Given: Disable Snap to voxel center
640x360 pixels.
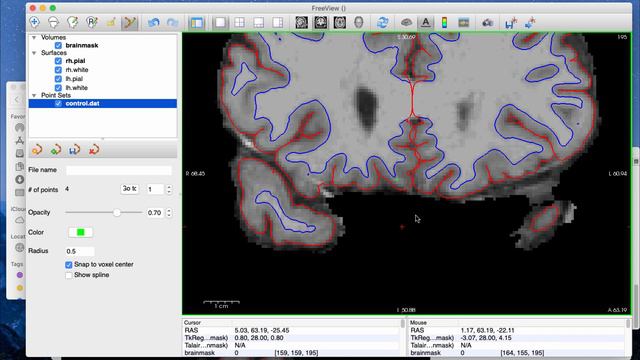Looking at the screenshot, I should [69, 265].
